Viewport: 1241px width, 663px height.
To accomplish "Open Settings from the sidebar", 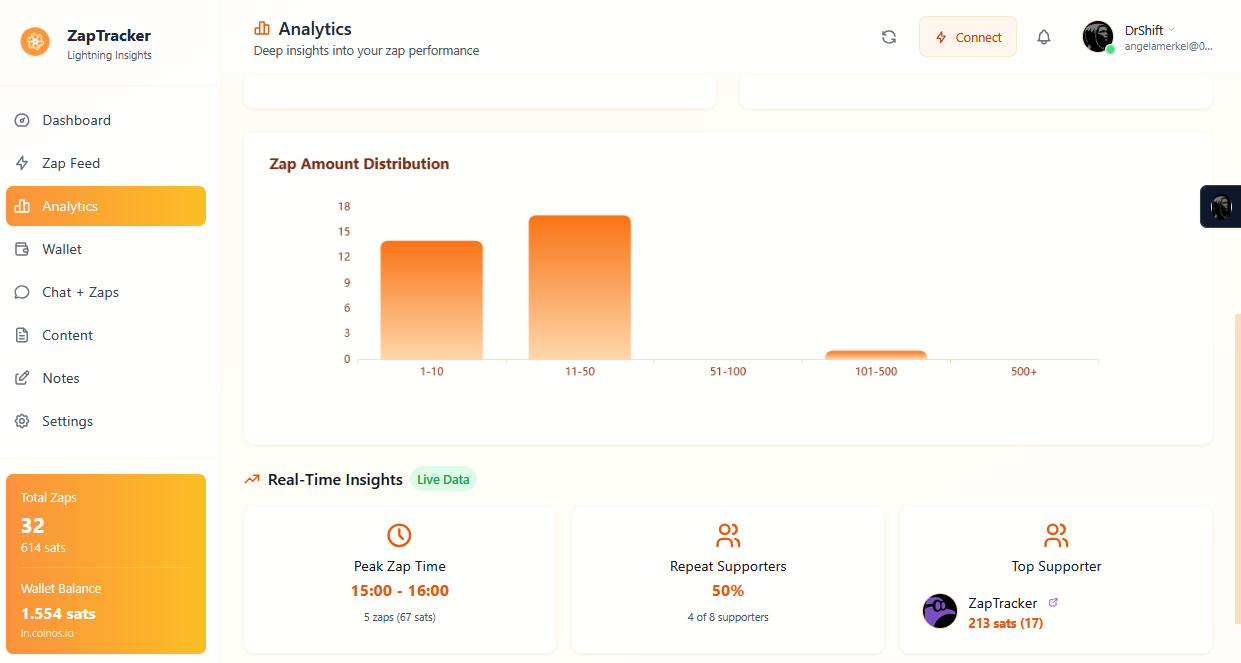I will coord(67,421).
